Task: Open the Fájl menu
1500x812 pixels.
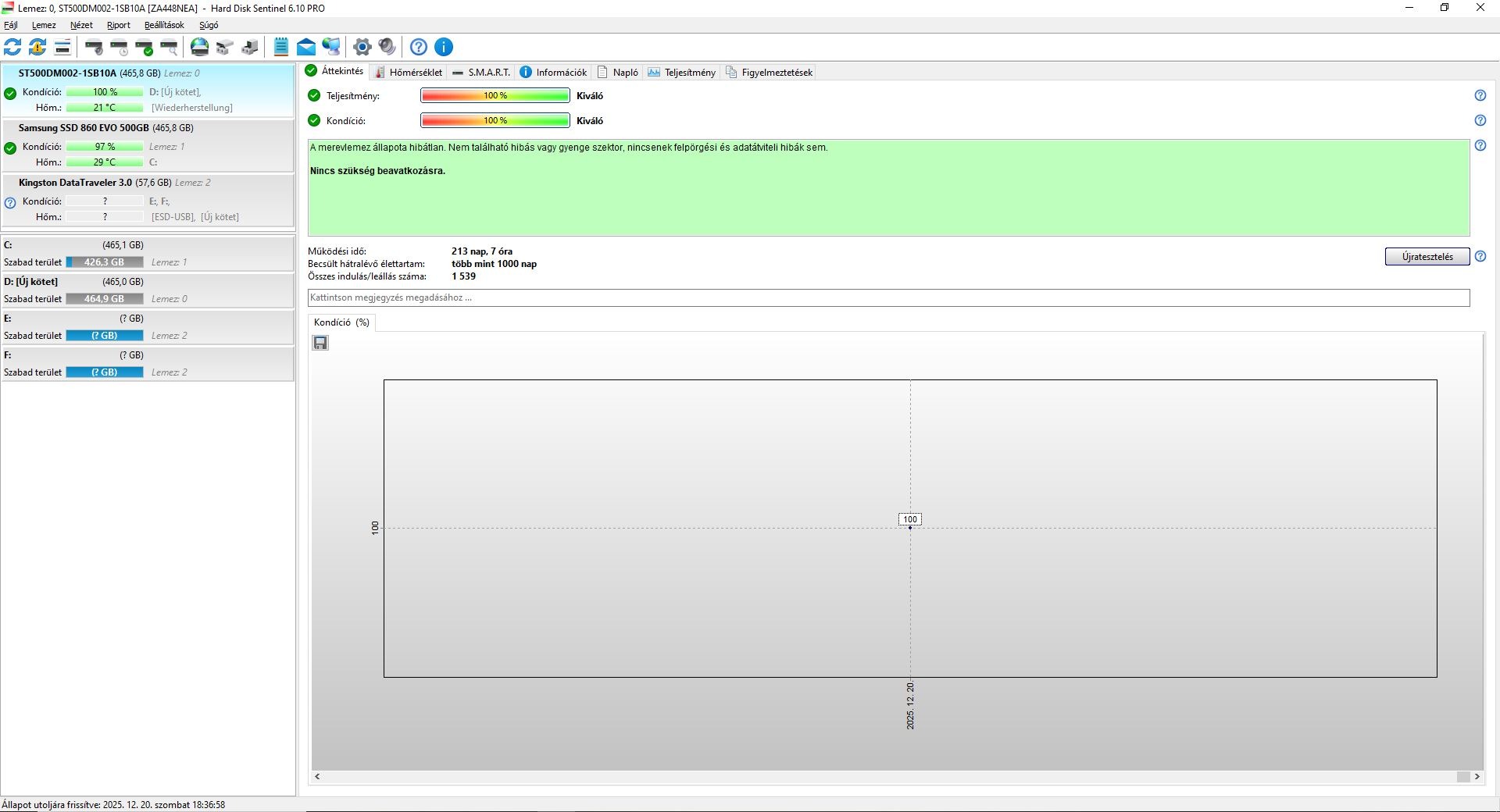Action: pyautogui.click(x=11, y=25)
